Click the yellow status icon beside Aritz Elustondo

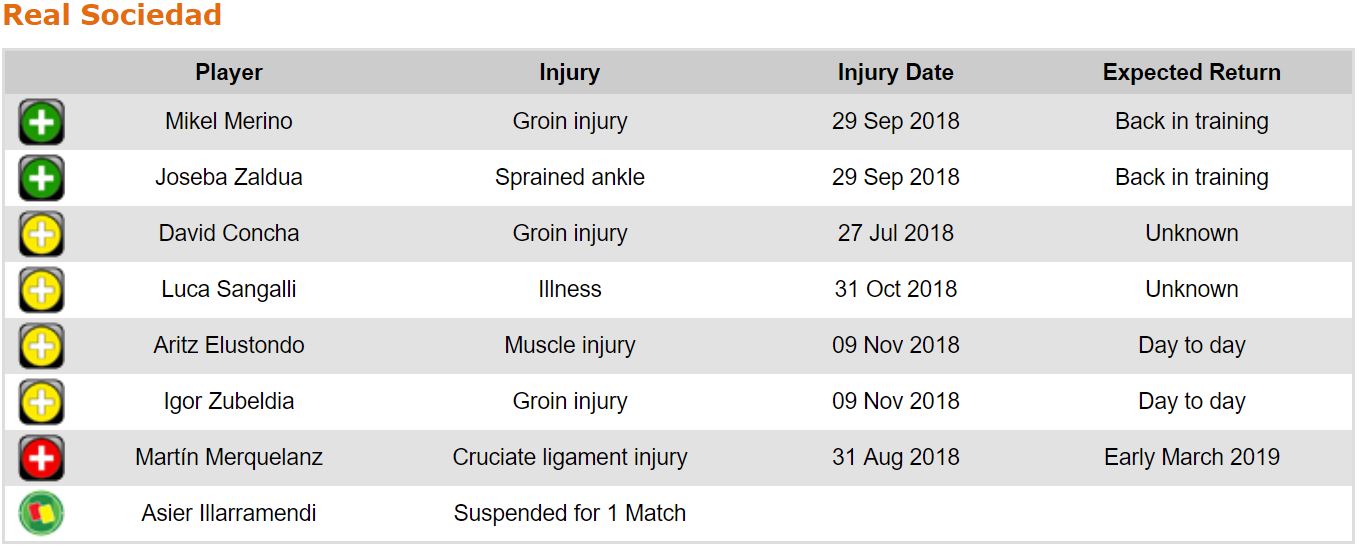point(41,347)
